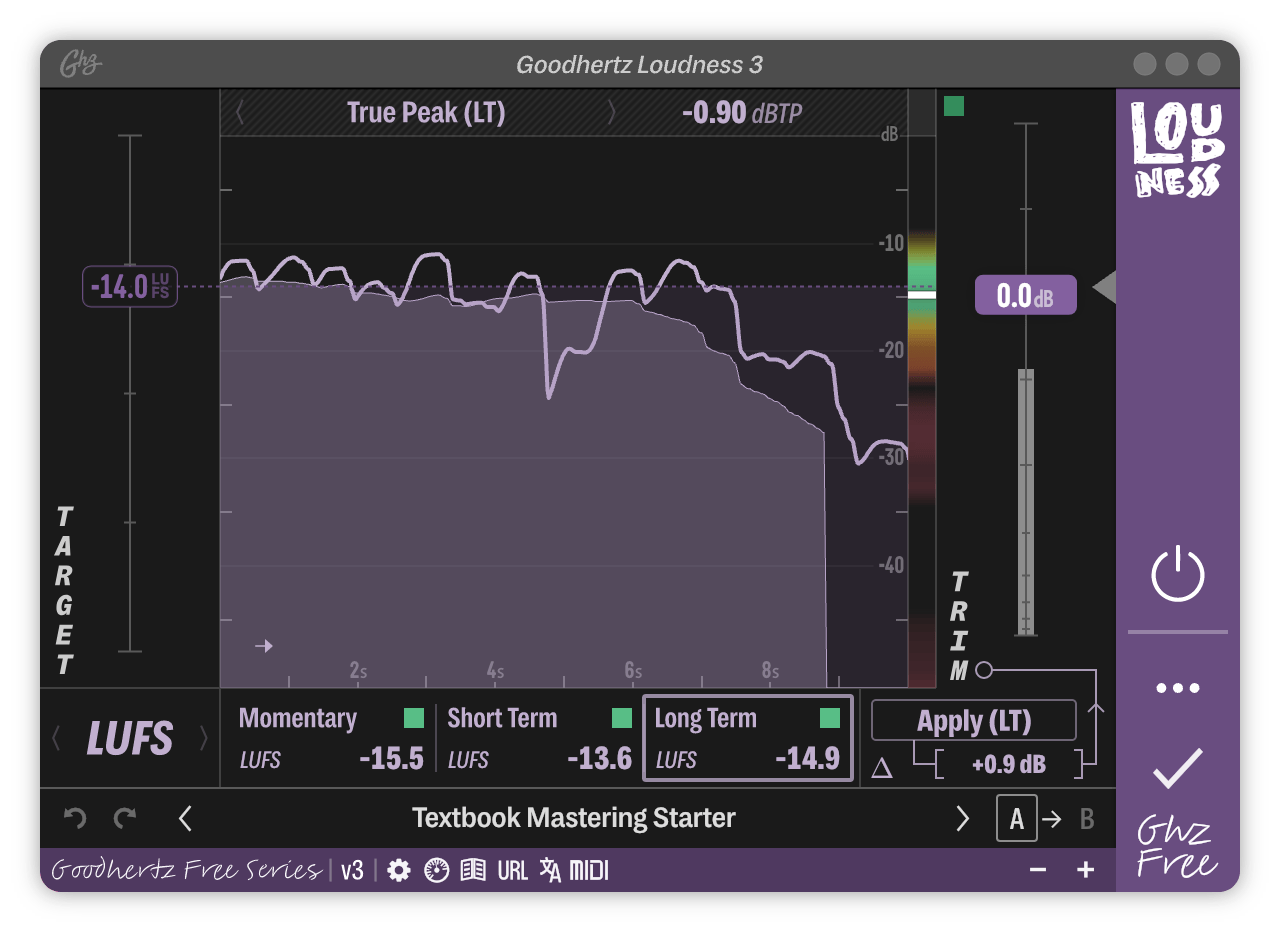
Task: Click the small arrow icon in the graph
Action: pyautogui.click(x=264, y=646)
